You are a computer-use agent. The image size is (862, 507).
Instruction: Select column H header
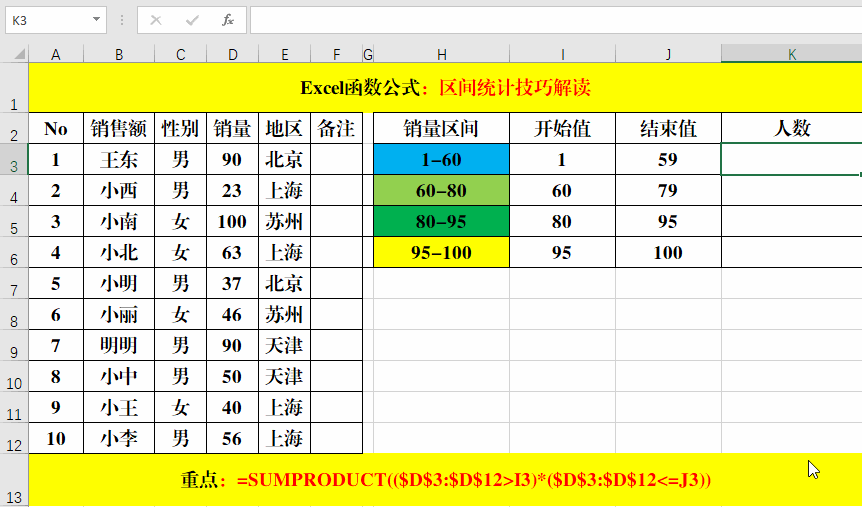click(x=441, y=54)
